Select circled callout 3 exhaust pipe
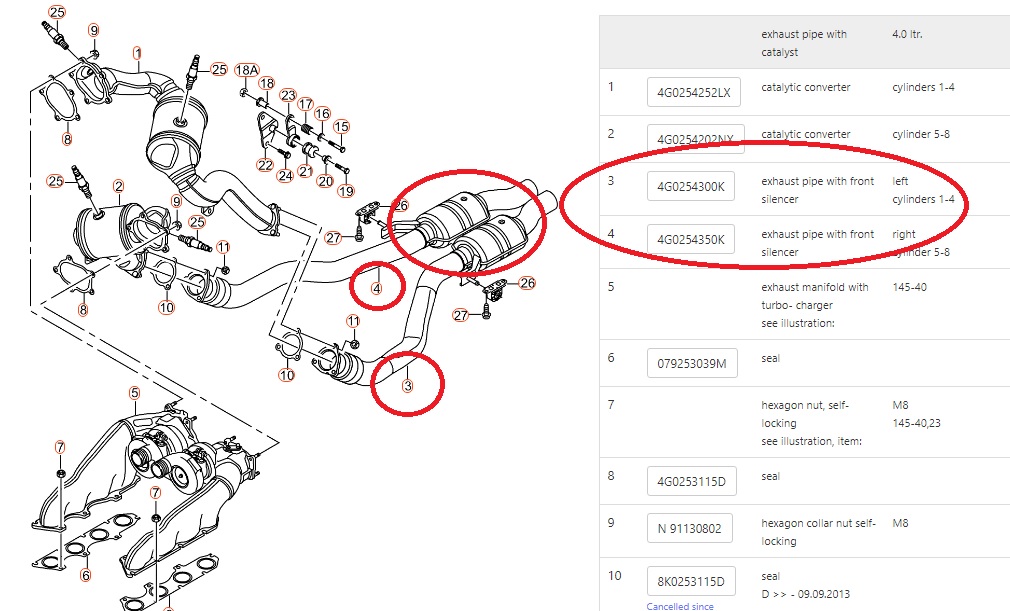Image resolution: width=1010 pixels, height=611 pixels. [x=407, y=386]
